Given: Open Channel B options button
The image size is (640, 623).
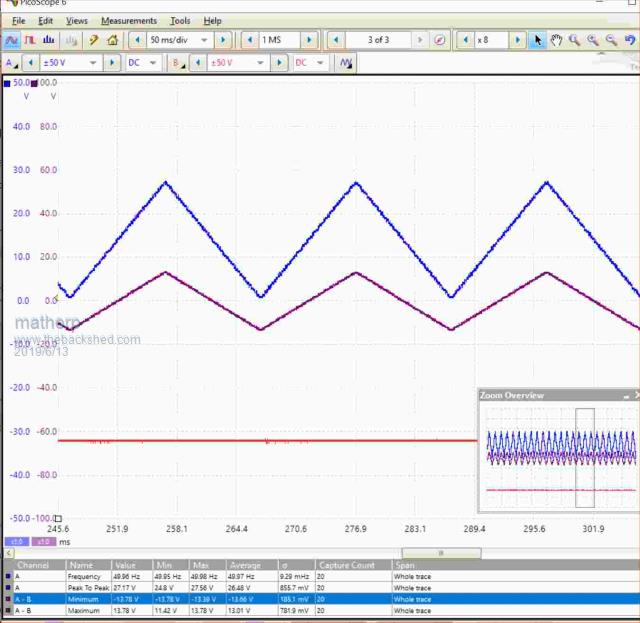Looking at the screenshot, I should coord(178,62).
